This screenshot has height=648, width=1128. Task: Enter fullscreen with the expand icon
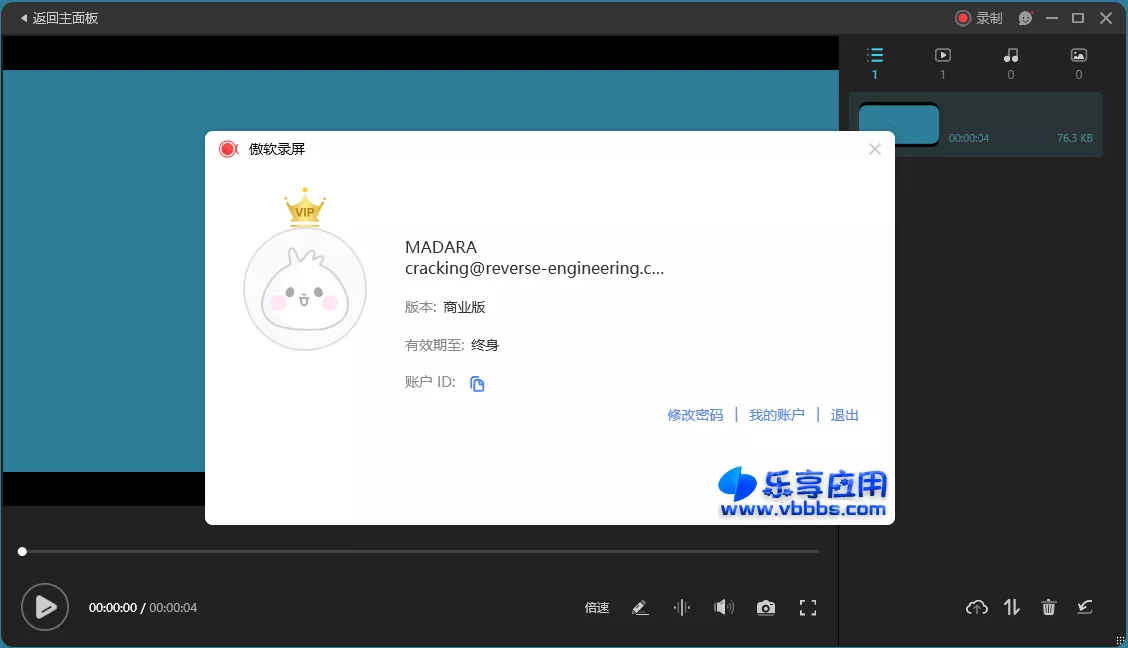click(808, 607)
